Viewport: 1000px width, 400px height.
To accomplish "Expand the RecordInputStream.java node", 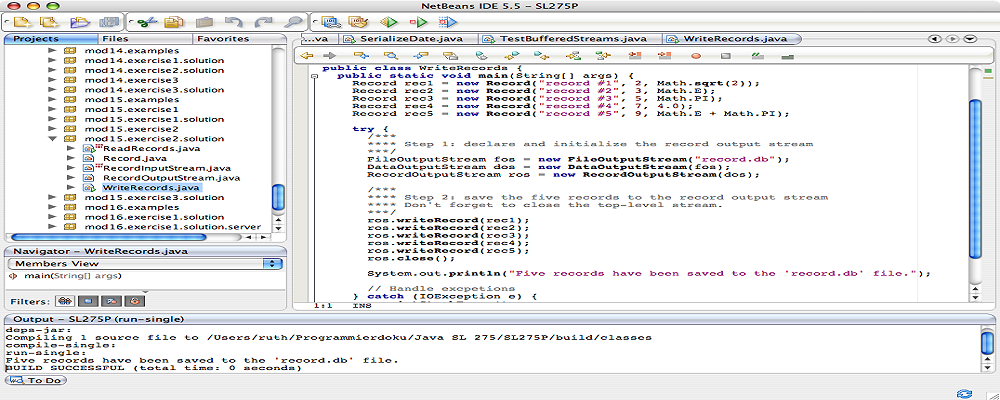I will [x=70, y=168].
